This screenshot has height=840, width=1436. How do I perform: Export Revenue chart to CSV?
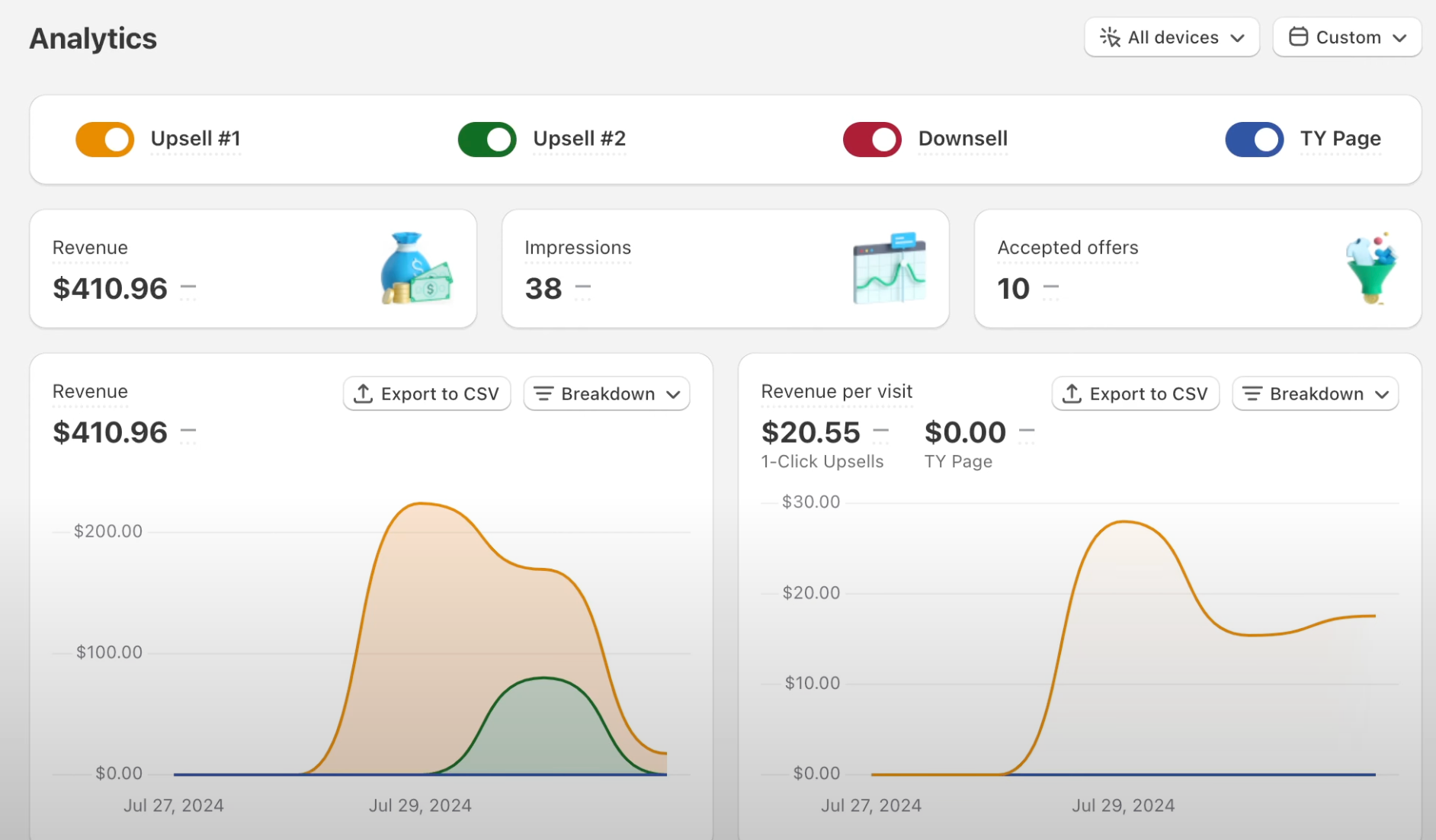point(427,393)
